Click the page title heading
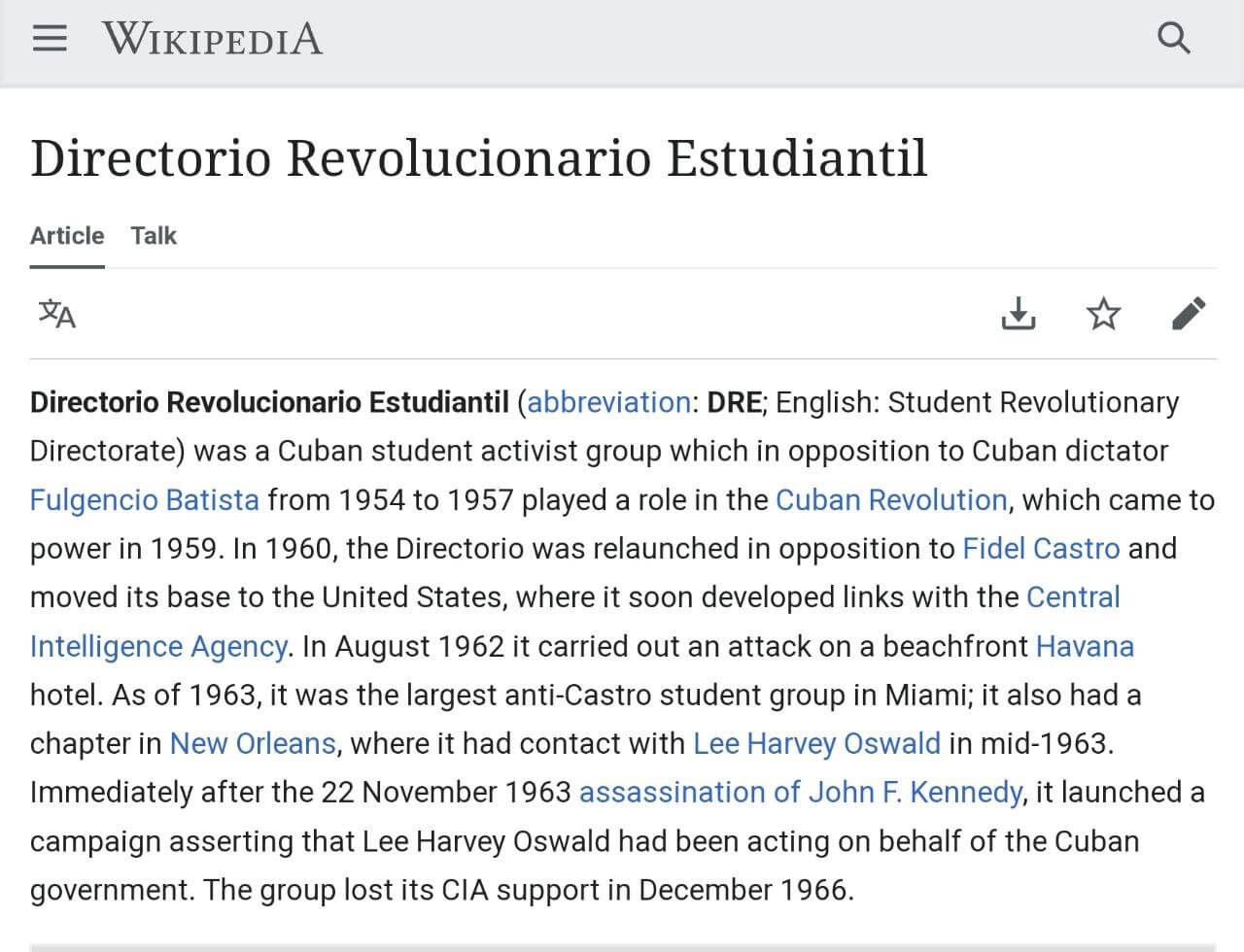This screenshot has height=952, width=1244. [x=478, y=158]
